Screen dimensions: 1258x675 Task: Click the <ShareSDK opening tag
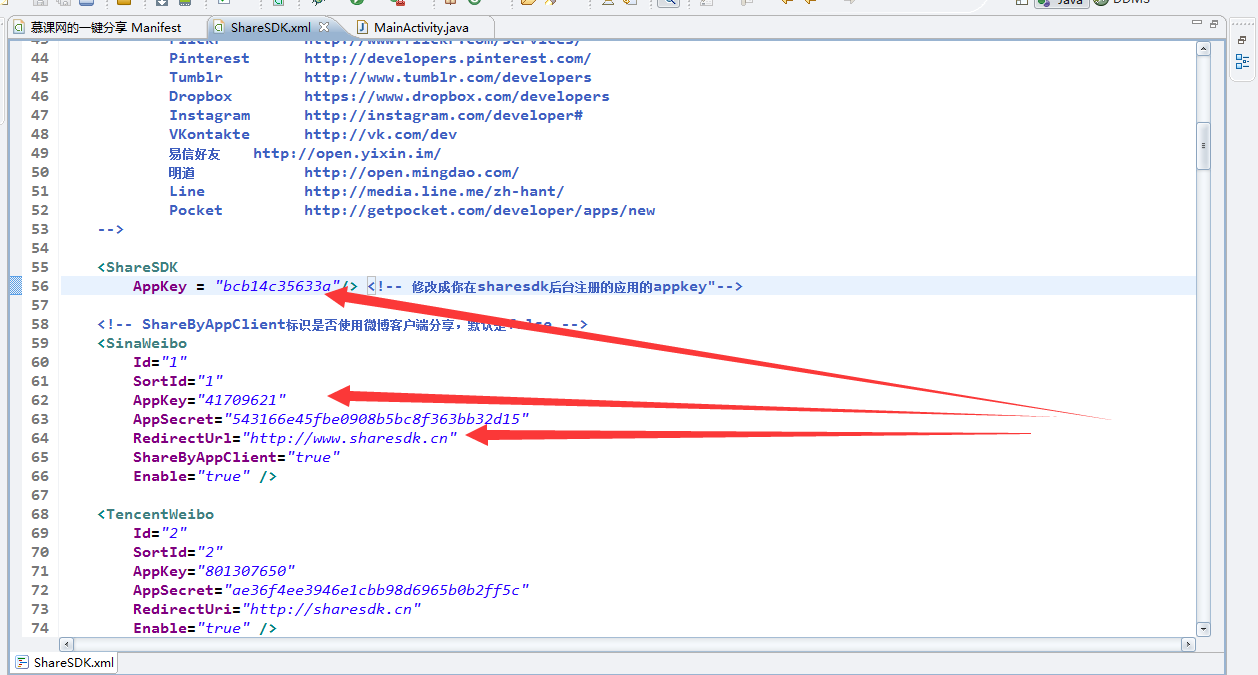137,267
